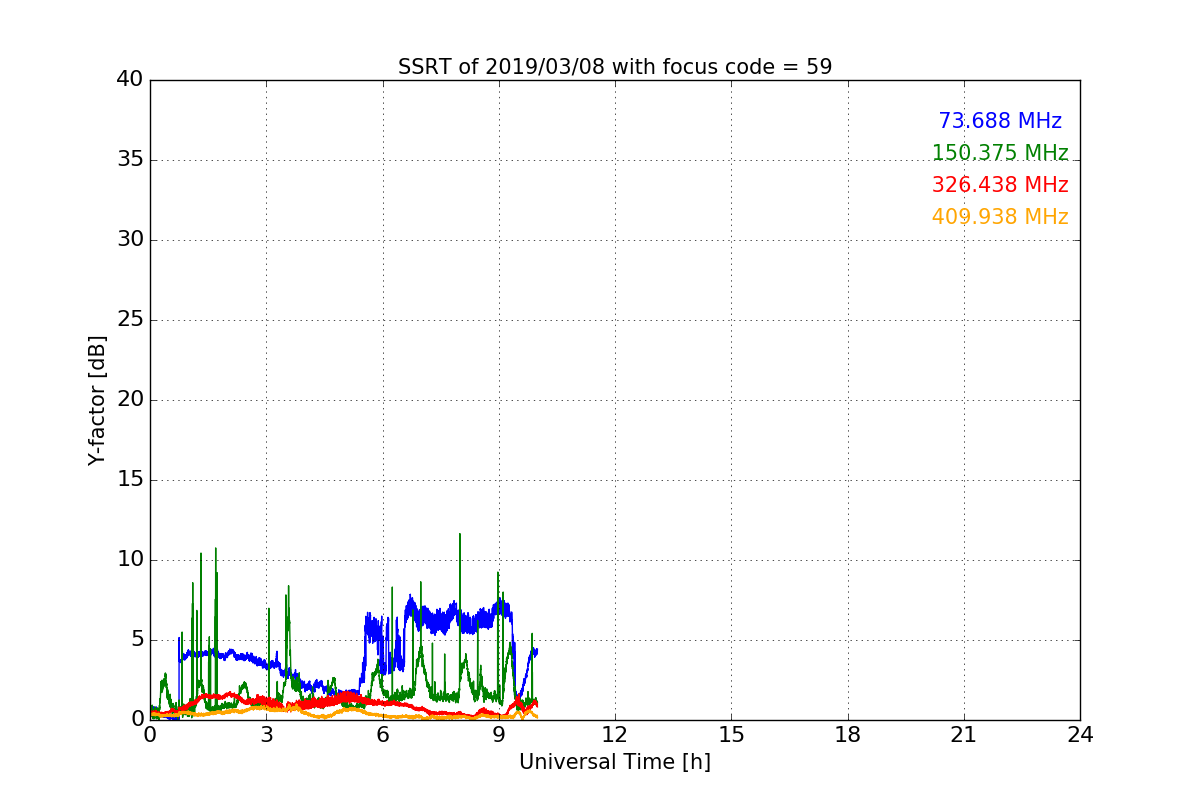Click the x-axis tick value 12

[x=615, y=735]
